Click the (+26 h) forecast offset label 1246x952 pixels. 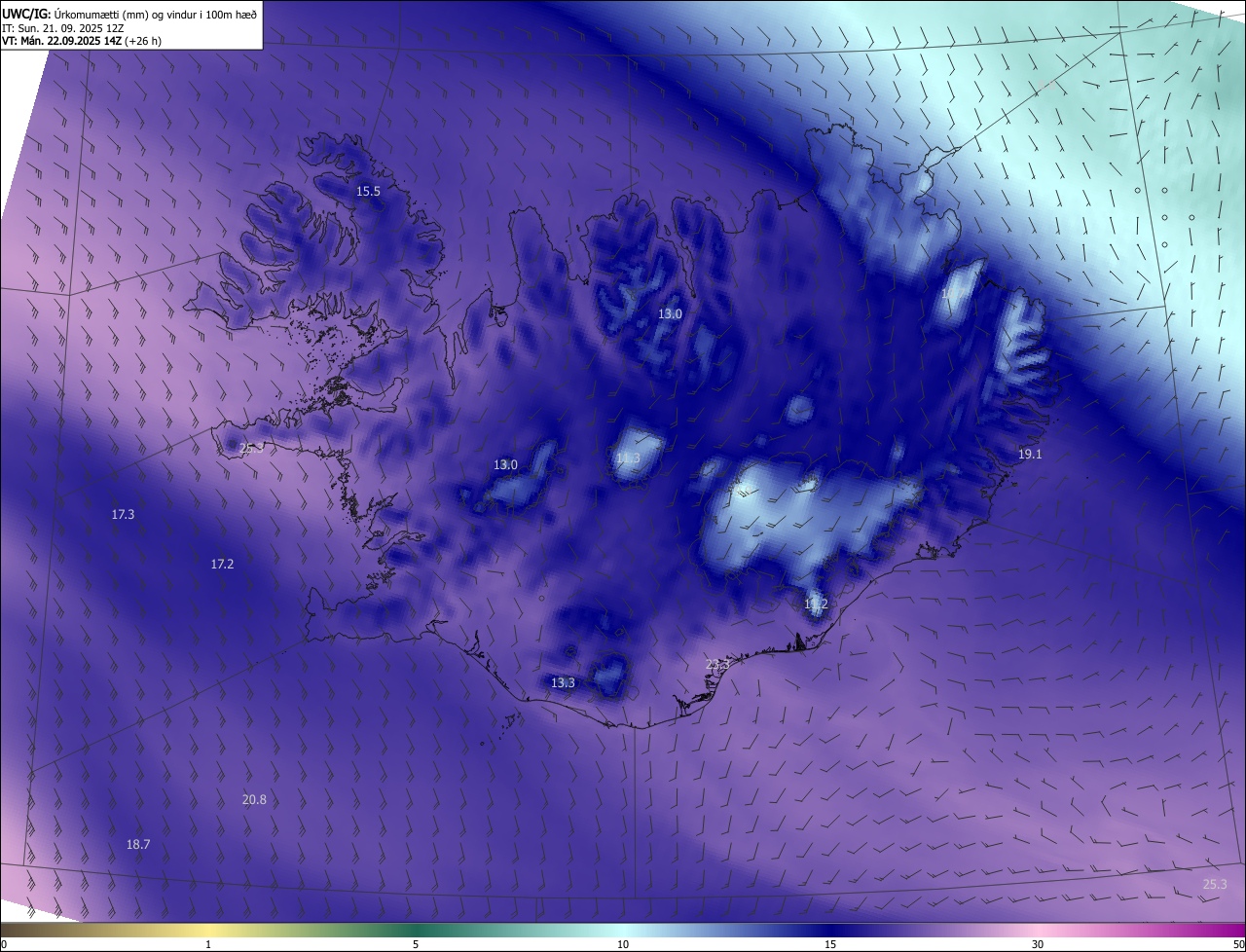coord(142,42)
